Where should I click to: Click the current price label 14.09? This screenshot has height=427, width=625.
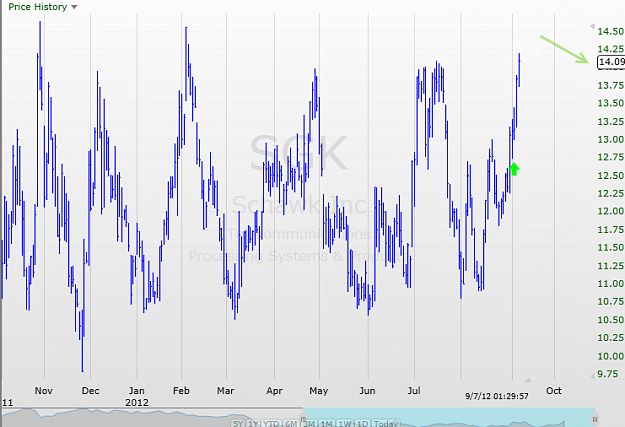[611, 62]
